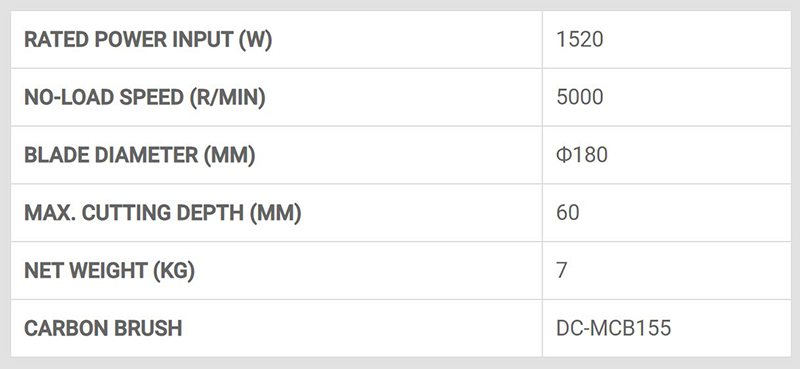
Task: Click the (W) unit in rated power row
Action: [x=256, y=40]
